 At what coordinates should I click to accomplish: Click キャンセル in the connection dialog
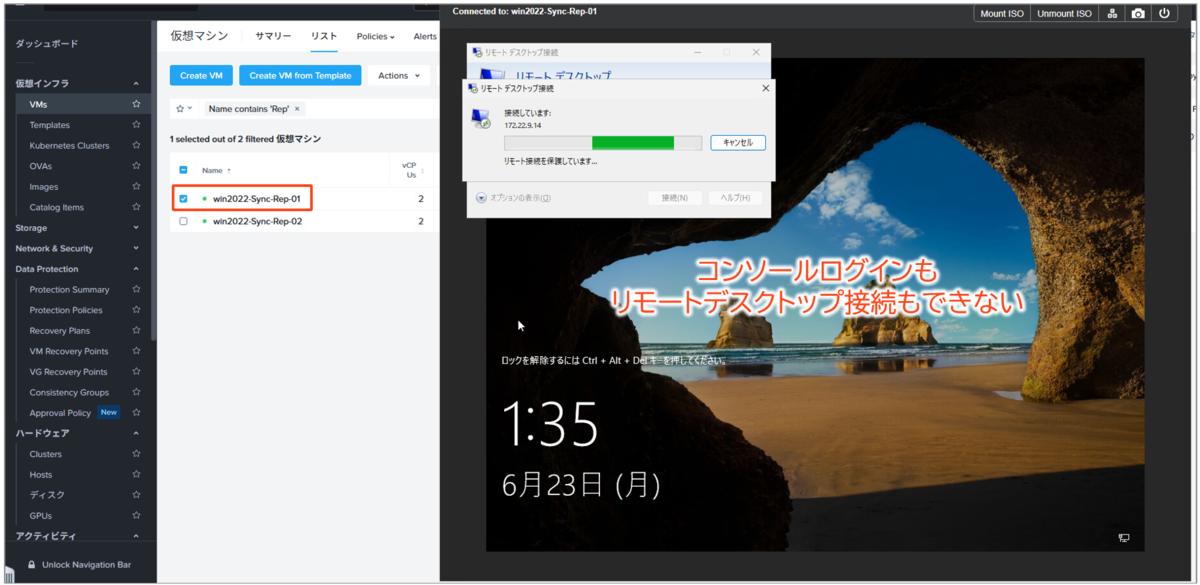[738, 143]
